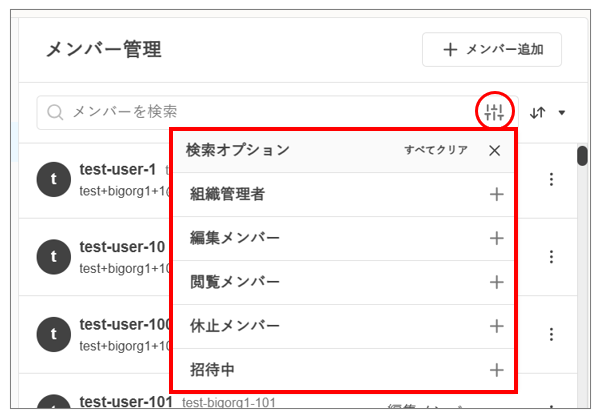Add the 編集メンバー filter with plus icon
This screenshot has height=420, width=605.
point(496,238)
